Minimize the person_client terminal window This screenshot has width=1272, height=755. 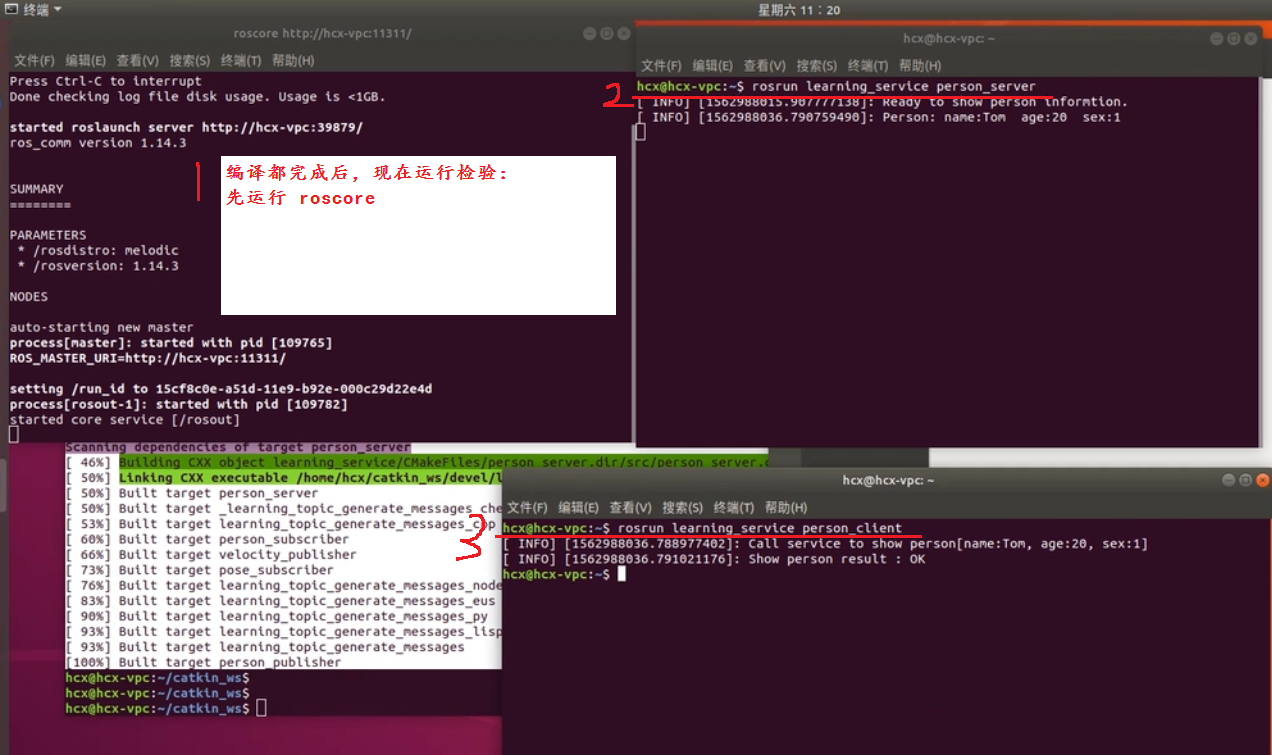(1229, 481)
